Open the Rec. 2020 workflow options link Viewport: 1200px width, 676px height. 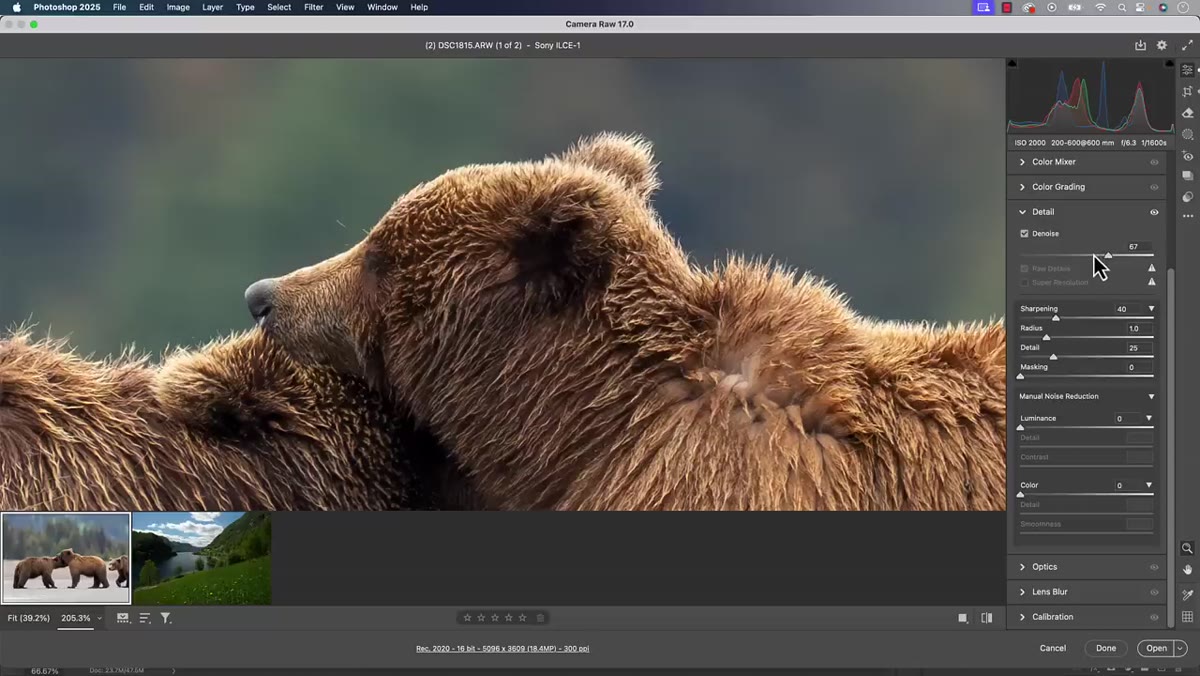[502, 649]
